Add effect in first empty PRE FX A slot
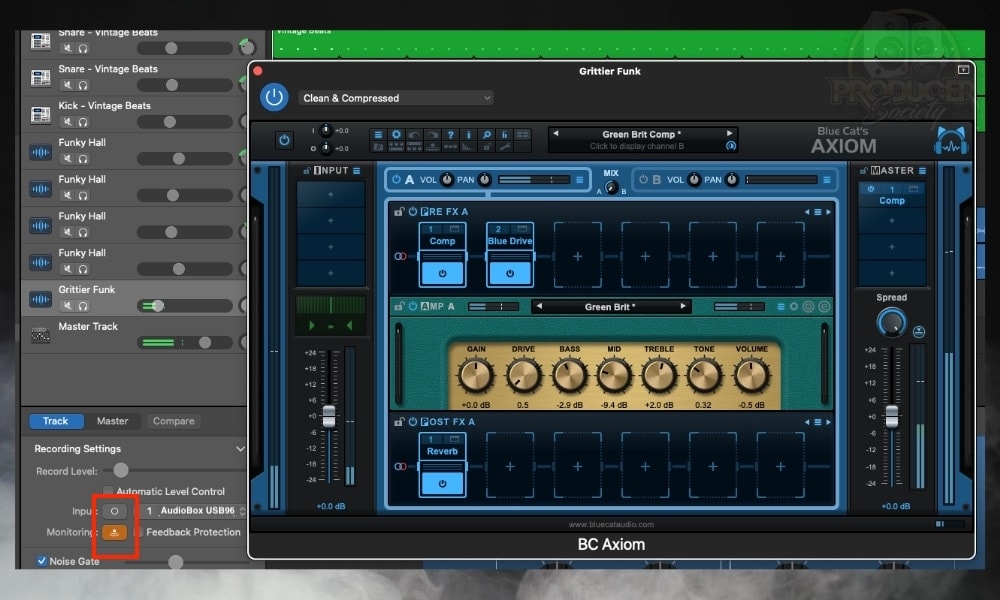 577,256
